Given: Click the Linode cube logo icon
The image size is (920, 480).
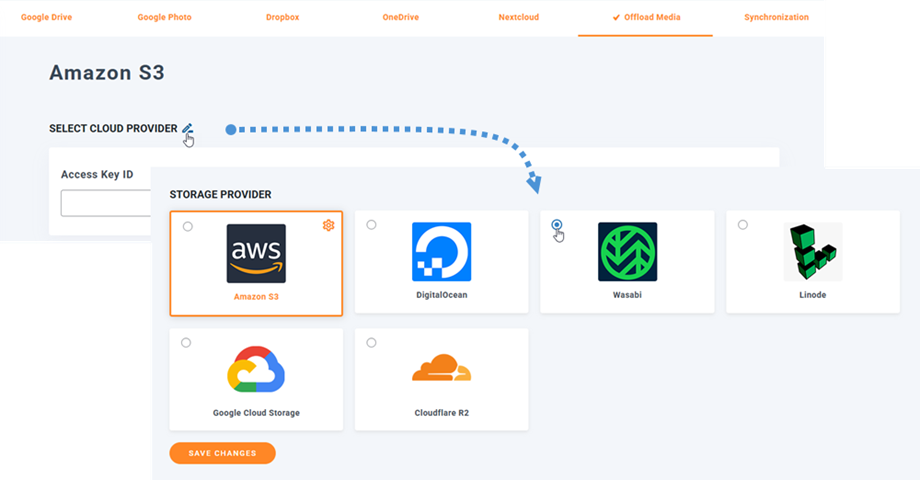Looking at the screenshot, I should [812, 251].
